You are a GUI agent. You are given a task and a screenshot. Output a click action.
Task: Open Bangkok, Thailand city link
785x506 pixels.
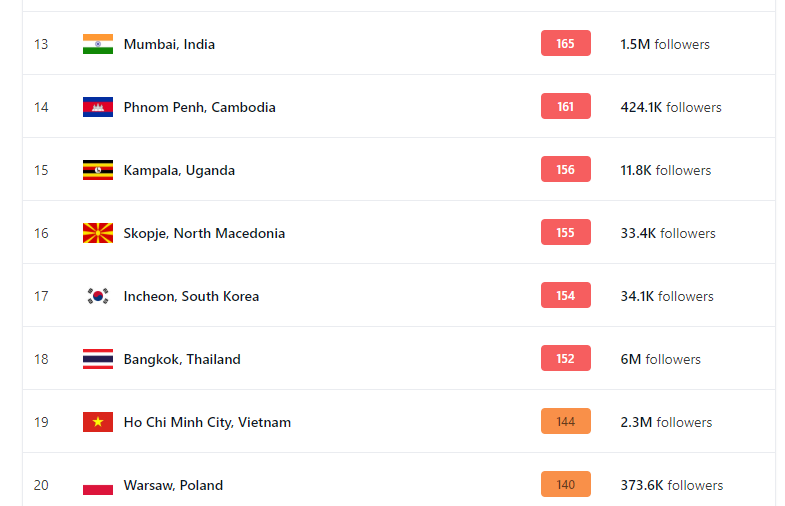(x=182, y=360)
